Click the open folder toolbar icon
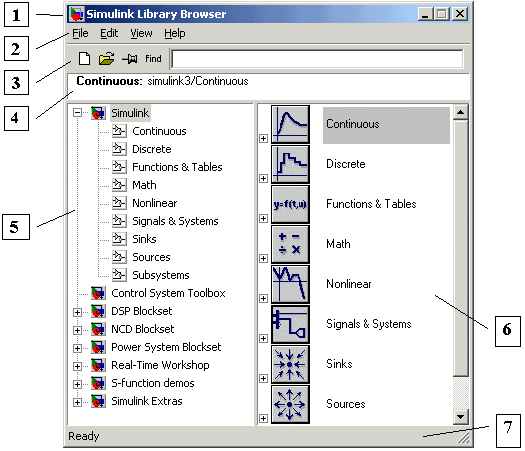Screen dimensions: 525x451 [x=106, y=59]
